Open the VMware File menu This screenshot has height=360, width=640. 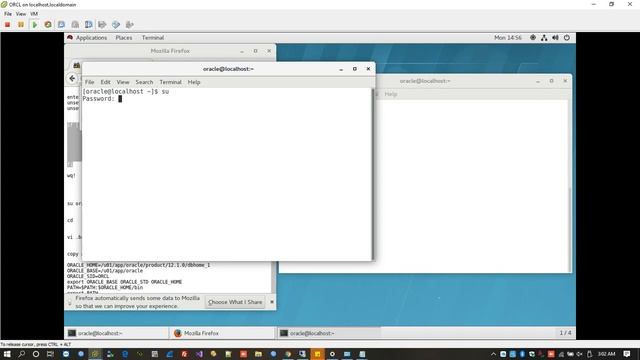click(8, 14)
